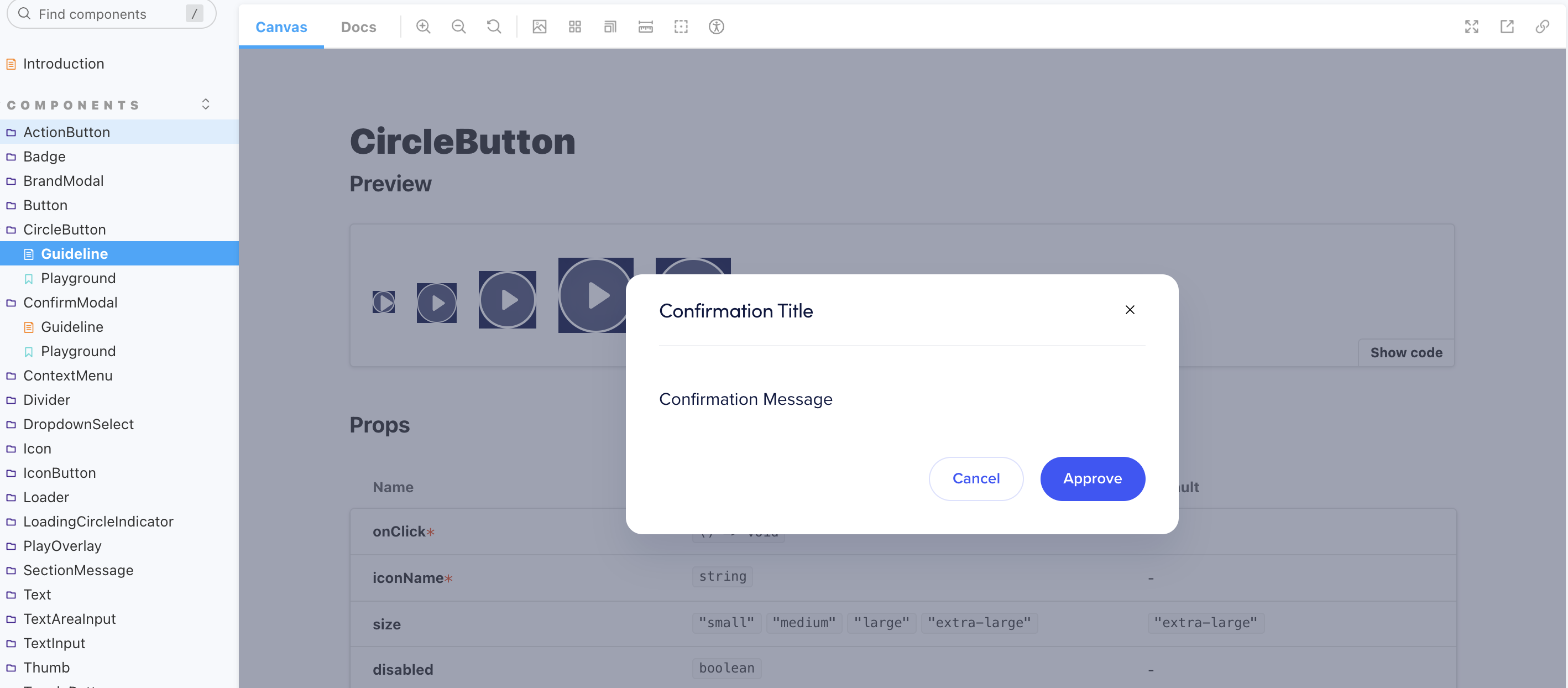Select the Zoom in toolbar icon

point(423,27)
